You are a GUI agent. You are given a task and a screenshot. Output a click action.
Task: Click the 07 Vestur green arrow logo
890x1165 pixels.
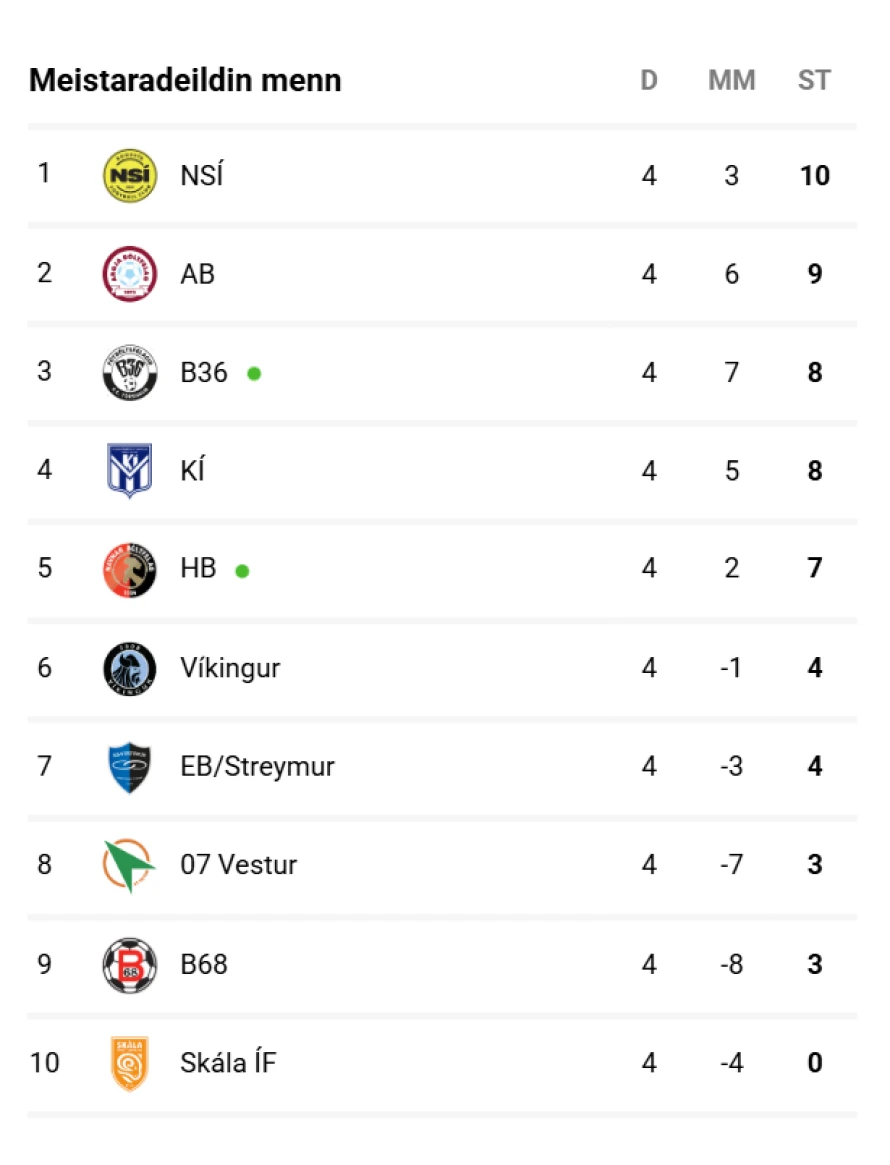tap(130, 865)
